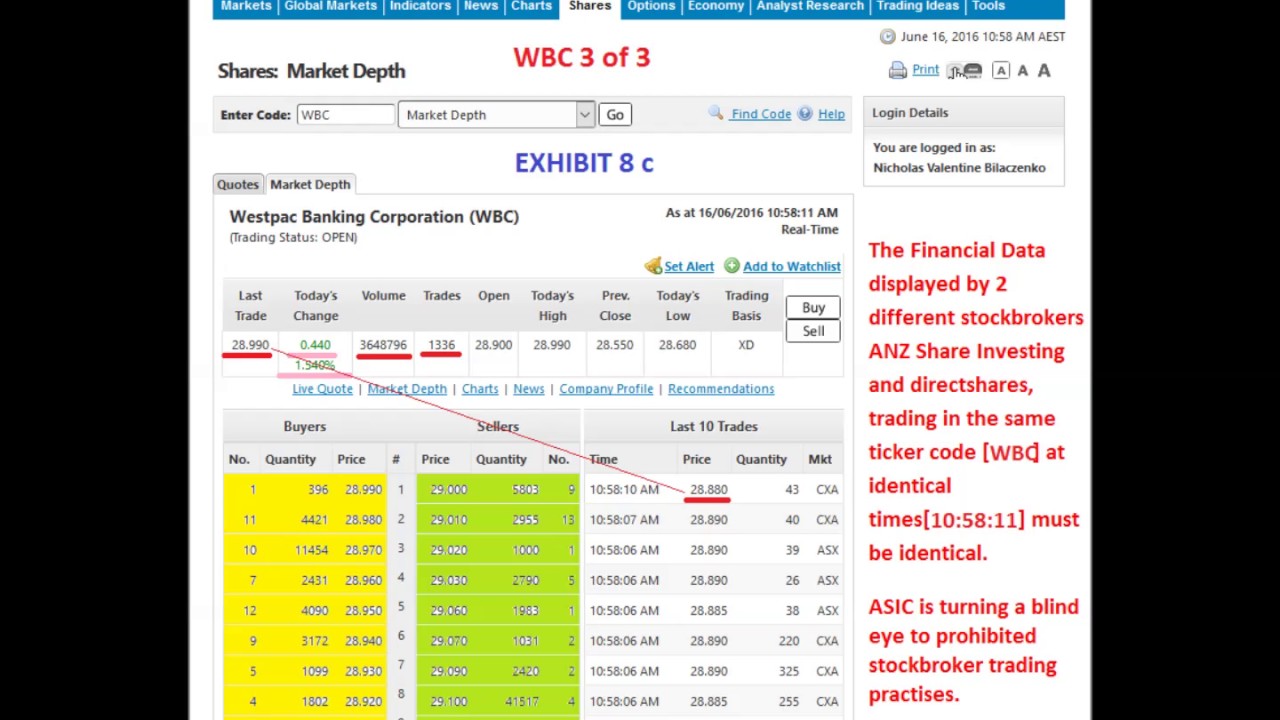Image resolution: width=1280 pixels, height=720 pixels.
Task: Click the Last 10 Trades heading
Action: [714, 427]
